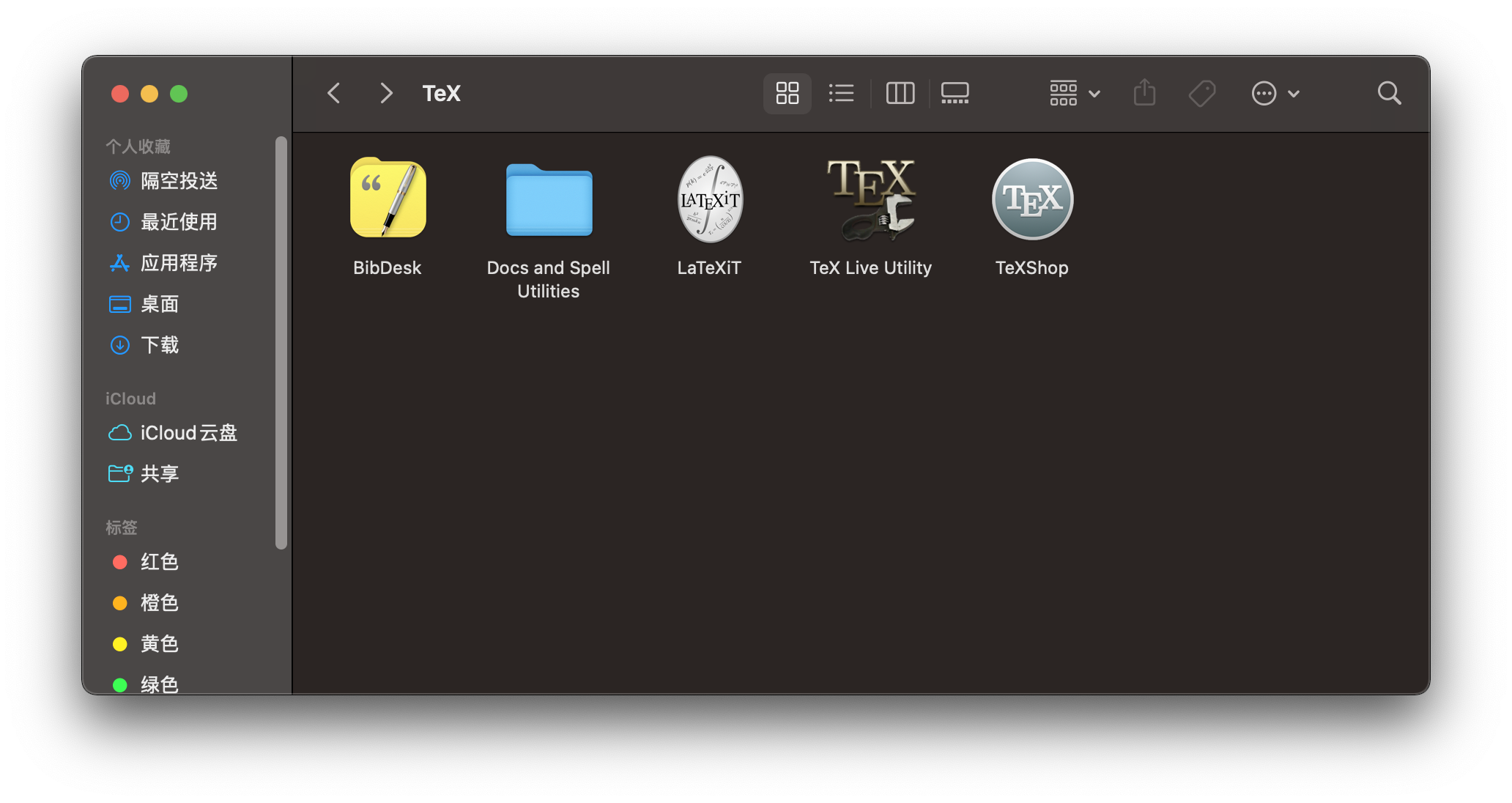
Task: Click the Share toolbar icon
Action: (x=1144, y=93)
